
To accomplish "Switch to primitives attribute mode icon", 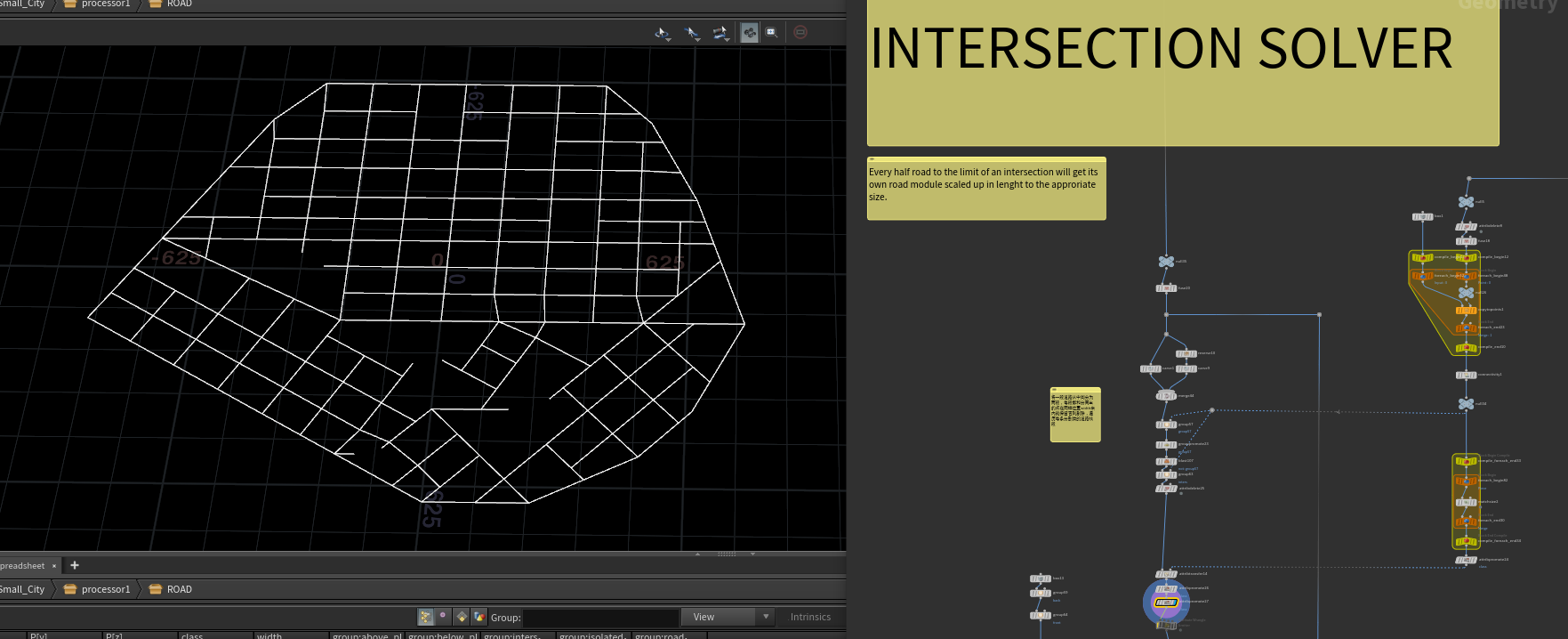I will coord(462,617).
